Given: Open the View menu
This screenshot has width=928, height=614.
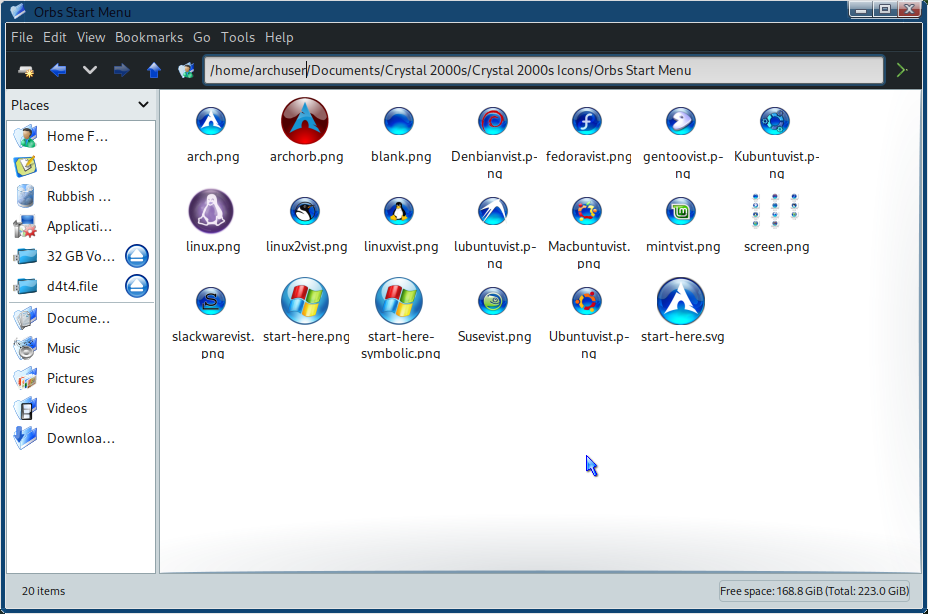Looking at the screenshot, I should 91,37.
